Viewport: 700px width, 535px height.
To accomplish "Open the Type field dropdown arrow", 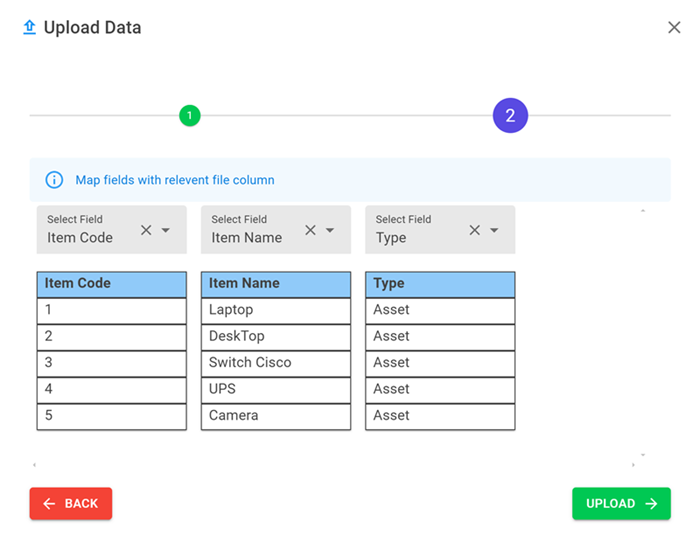I will point(494,230).
